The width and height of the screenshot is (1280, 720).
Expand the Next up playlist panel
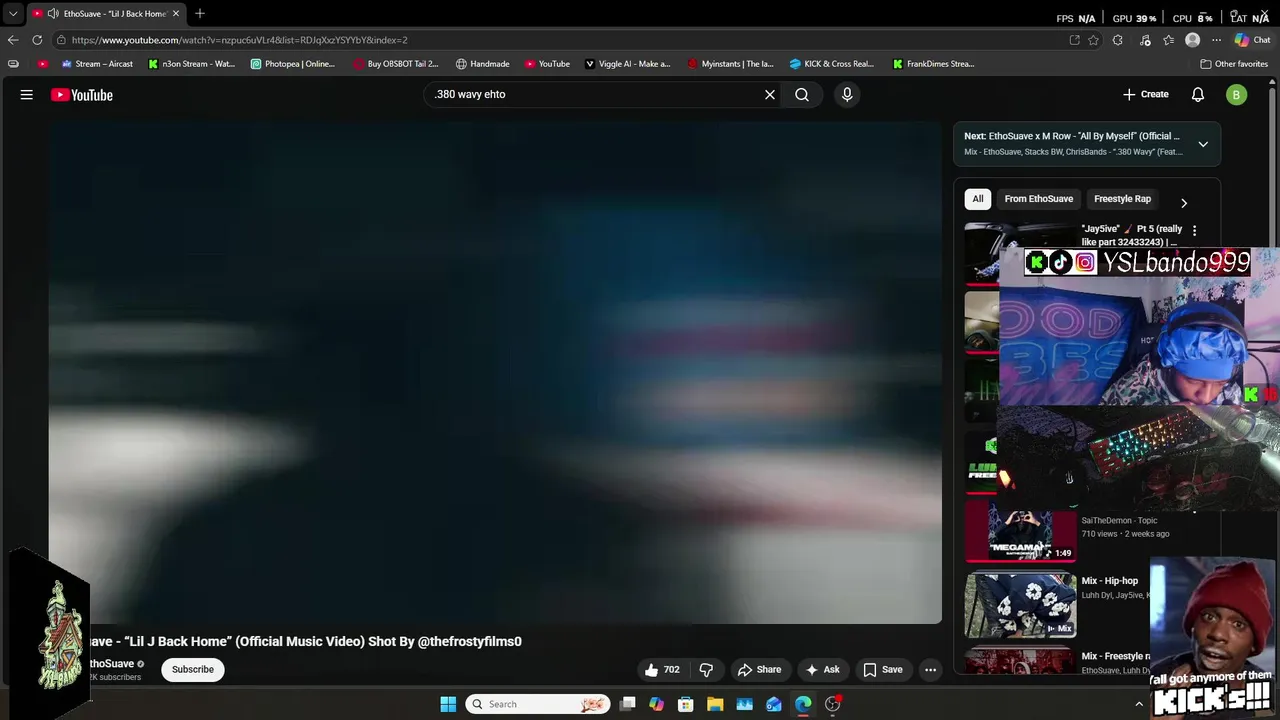[1203, 144]
